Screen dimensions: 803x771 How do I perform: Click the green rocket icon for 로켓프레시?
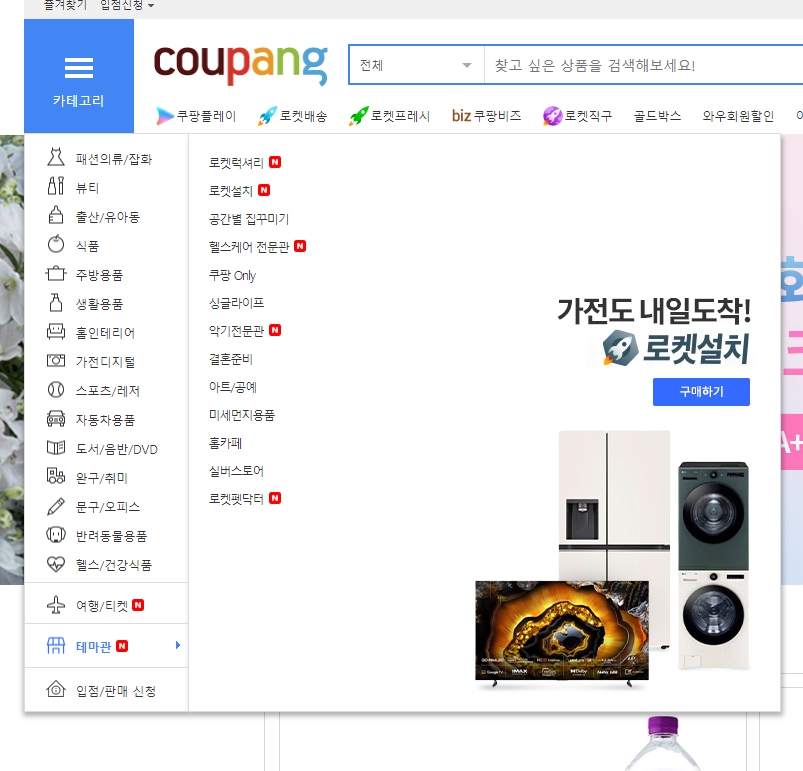point(358,116)
